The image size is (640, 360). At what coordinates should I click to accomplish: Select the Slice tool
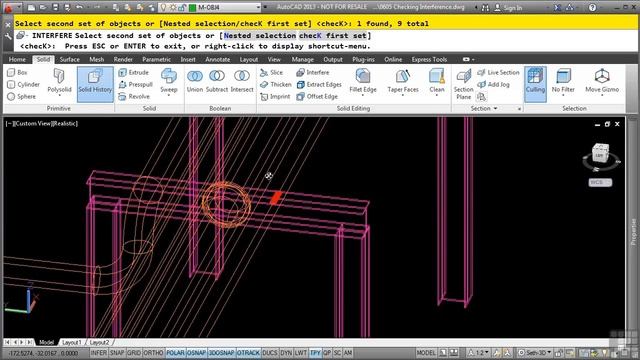pos(271,72)
